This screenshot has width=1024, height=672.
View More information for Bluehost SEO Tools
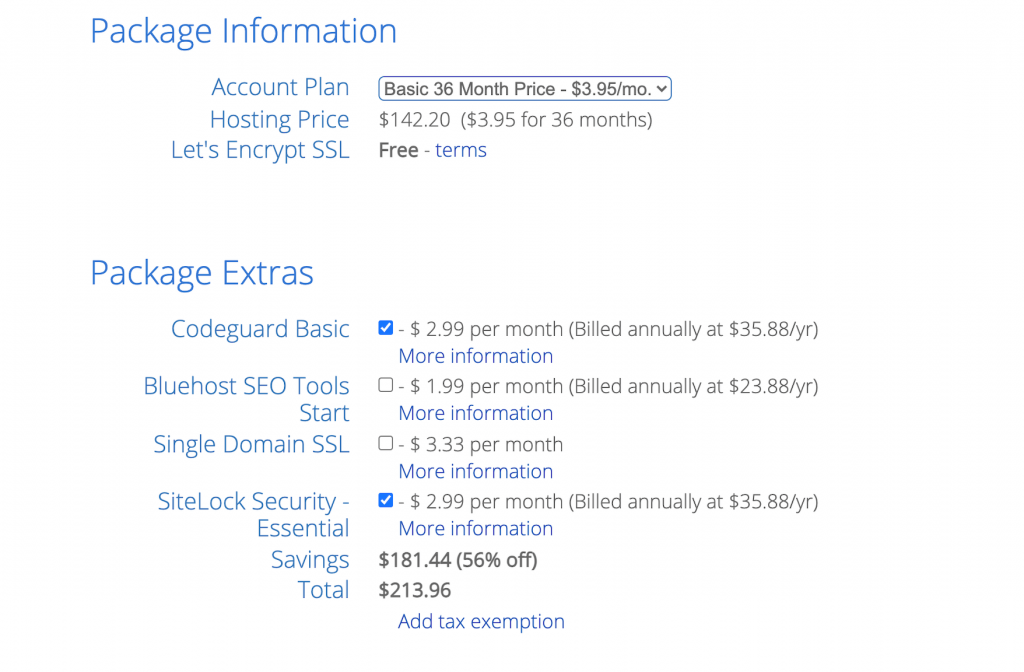coord(475,413)
